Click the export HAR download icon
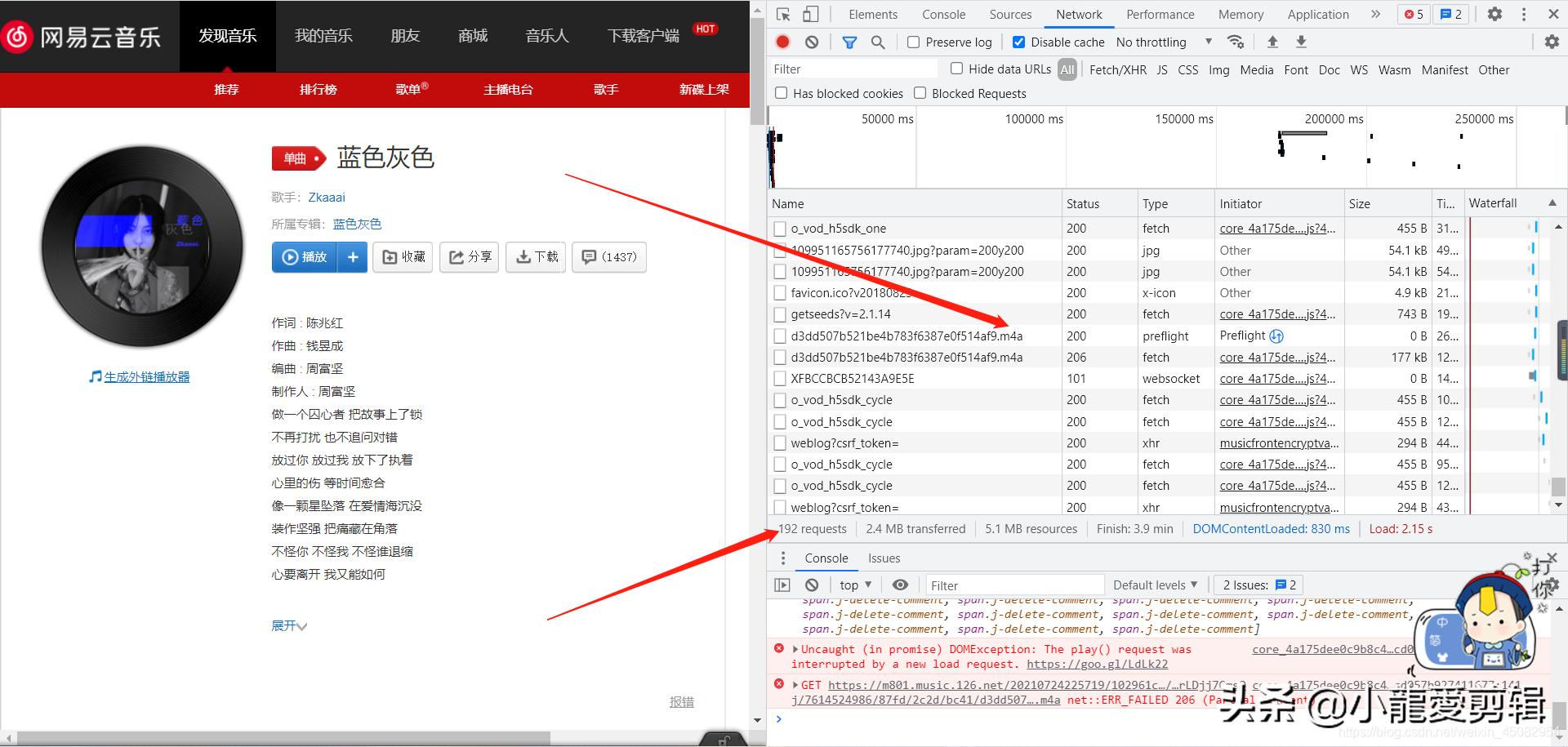Image resolution: width=1568 pixels, height=747 pixels. [1301, 42]
